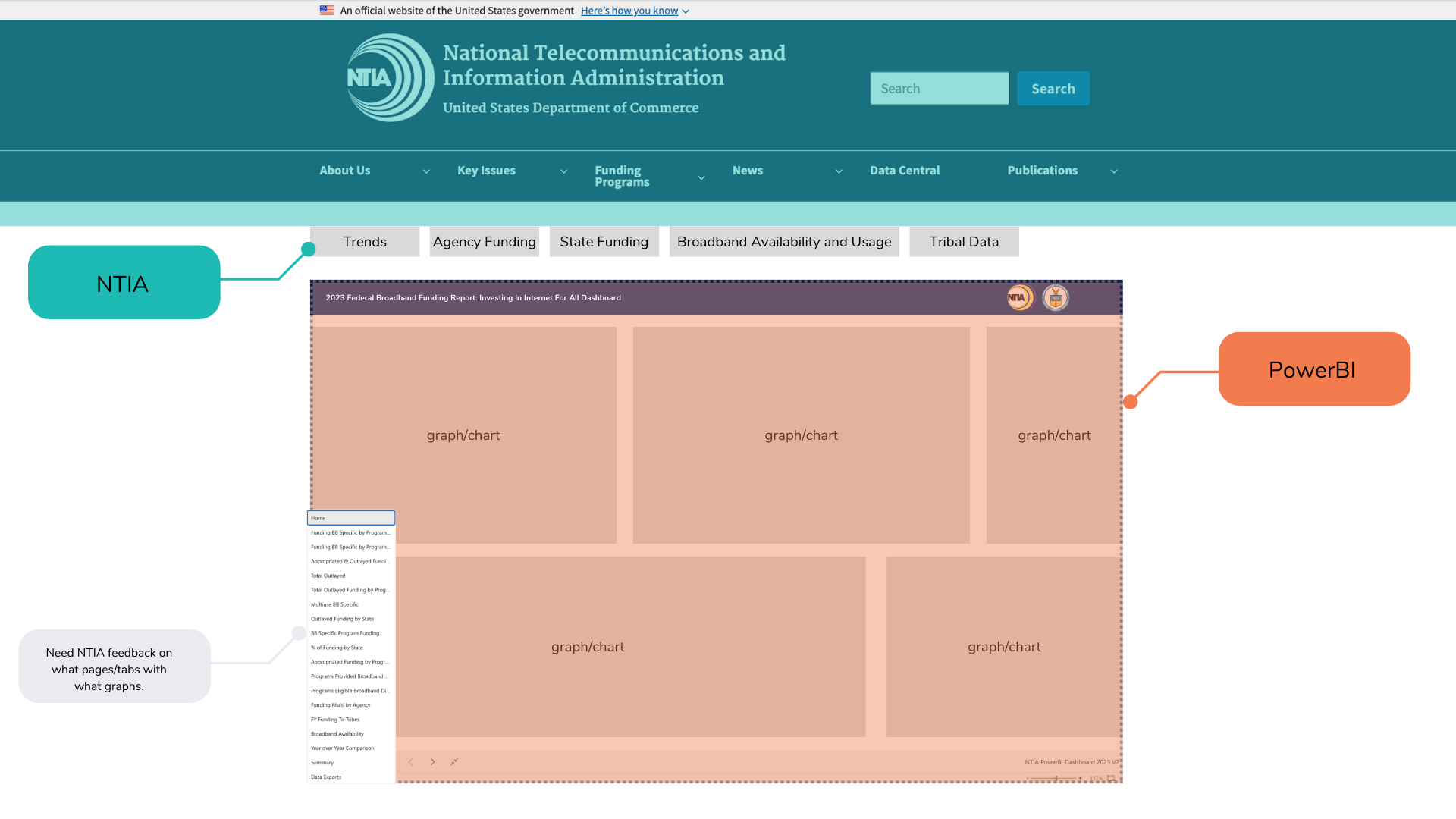The width and height of the screenshot is (1456, 819).
Task: Go to previous report page arrow
Action: point(410,762)
